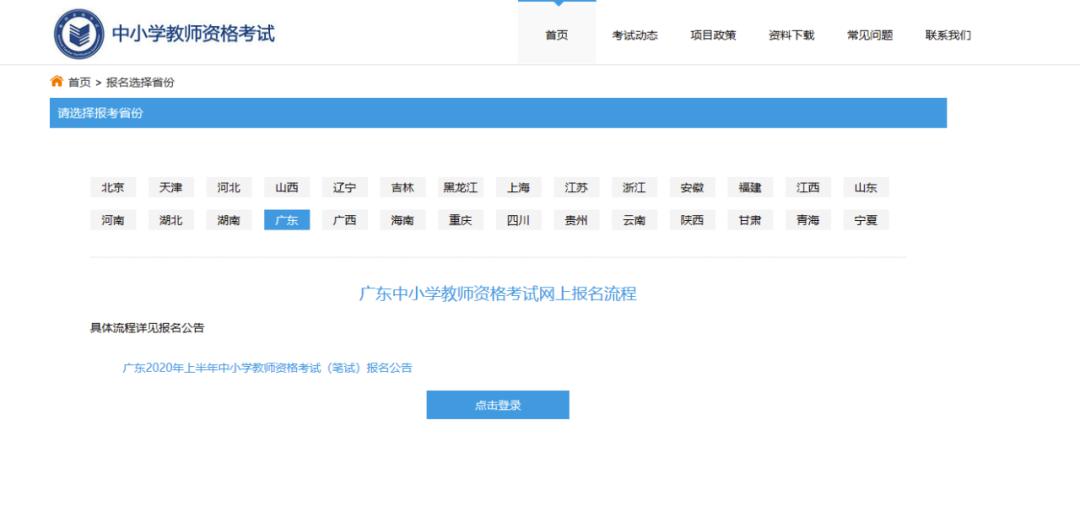Open the 联系我们 navigation tab
The width and height of the screenshot is (1080, 517).
click(x=948, y=35)
